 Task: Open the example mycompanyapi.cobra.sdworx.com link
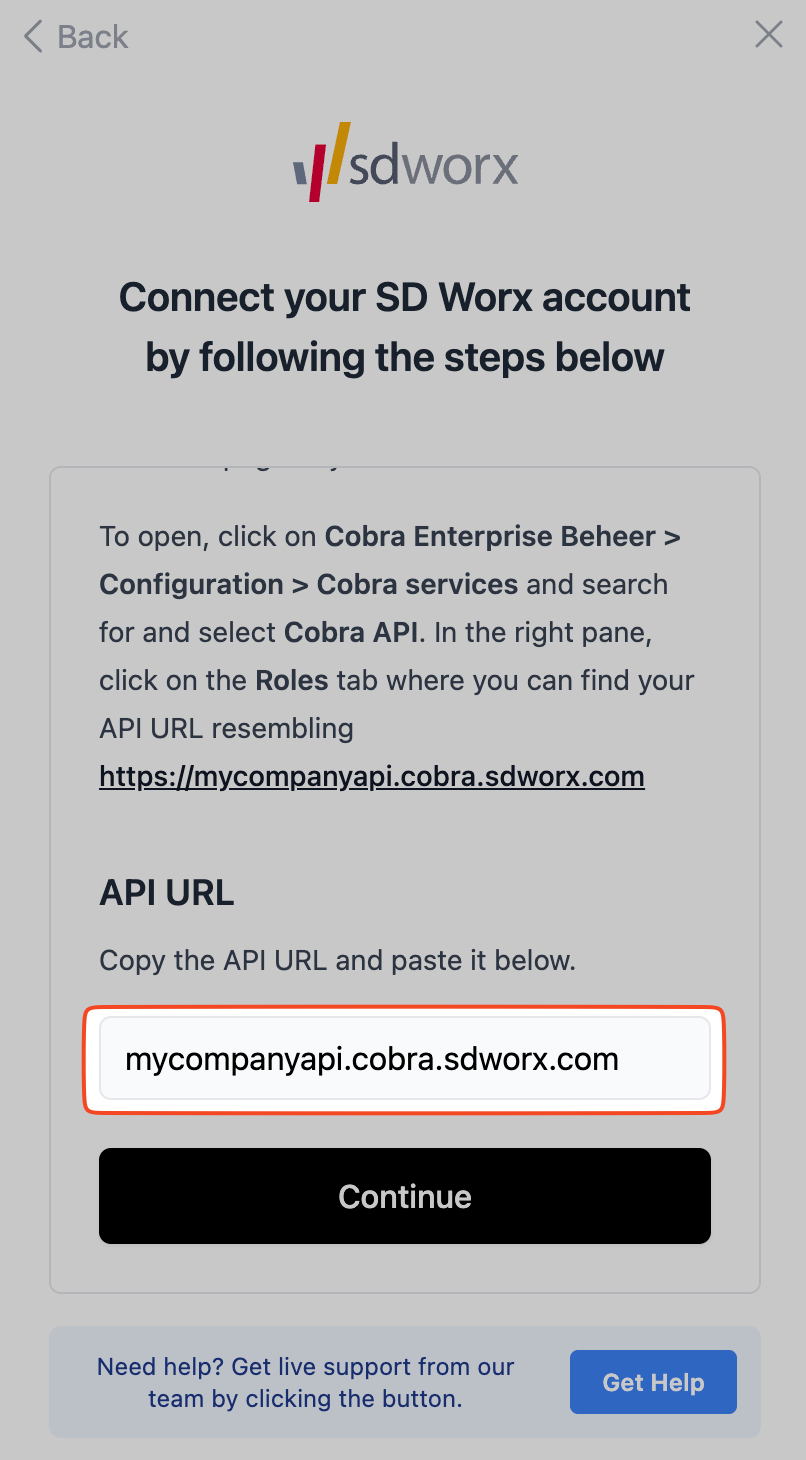371,776
